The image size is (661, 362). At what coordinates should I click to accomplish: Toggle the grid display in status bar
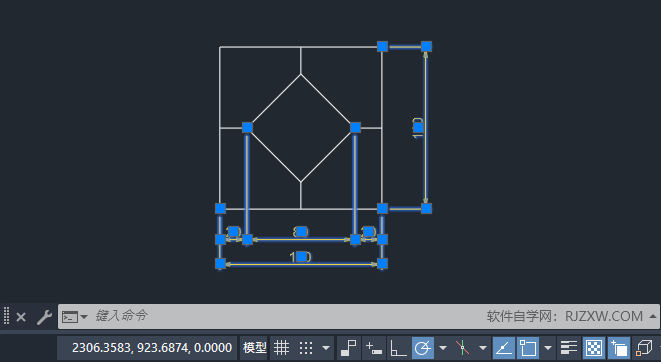(x=281, y=348)
